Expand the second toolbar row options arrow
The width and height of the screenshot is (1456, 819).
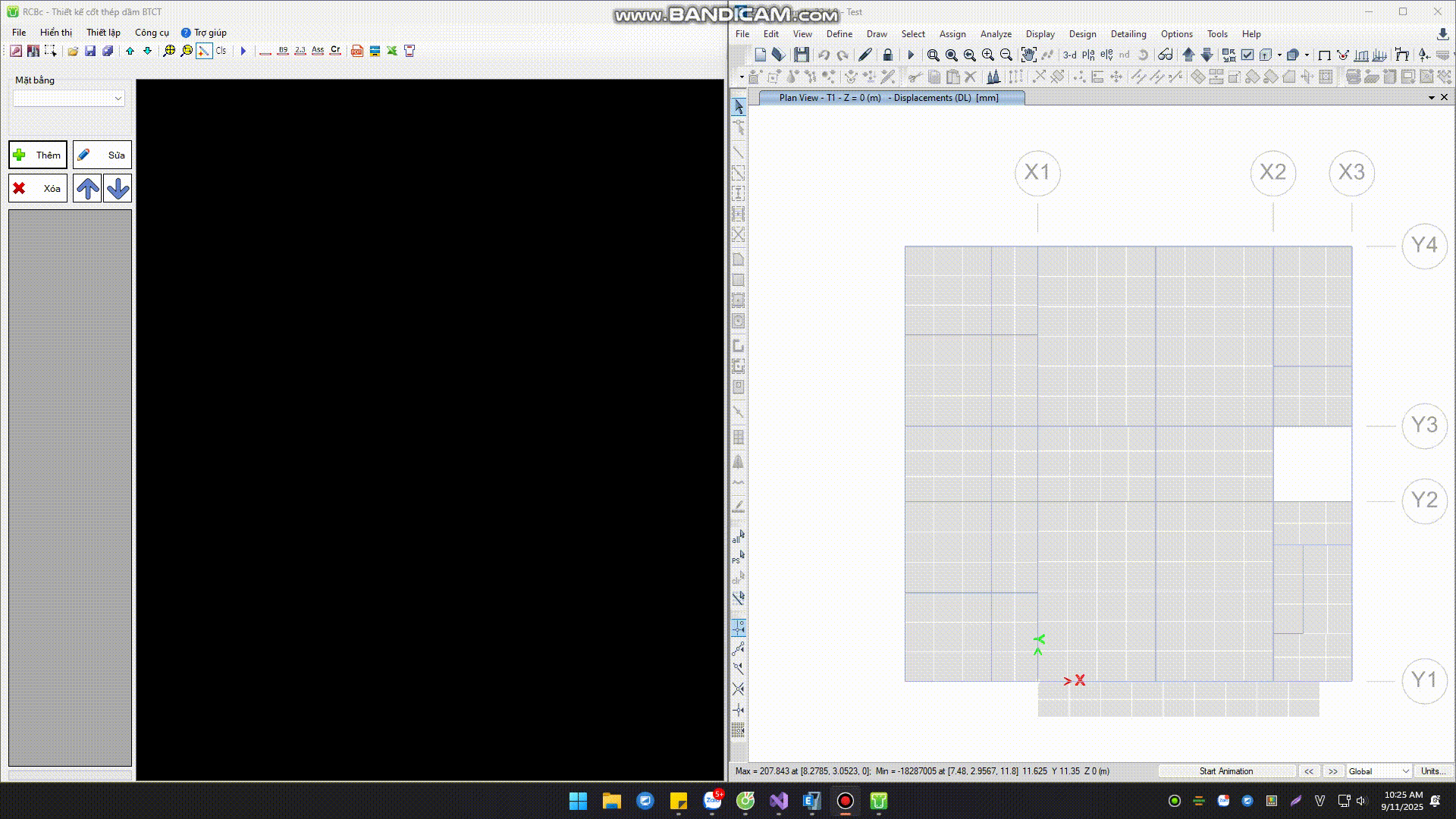(x=742, y=77)
